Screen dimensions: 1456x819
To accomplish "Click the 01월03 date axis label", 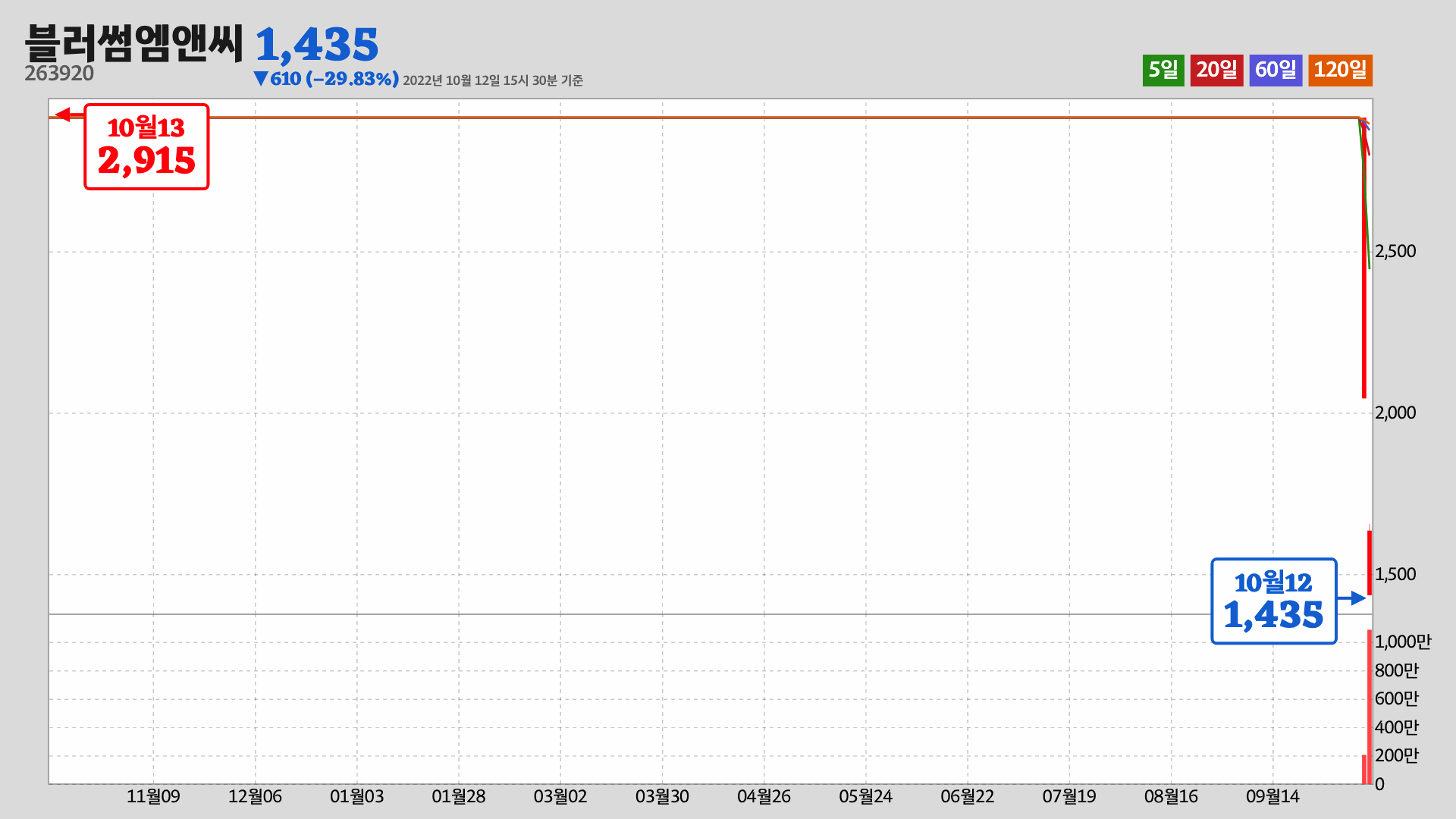I will point(356,797).
